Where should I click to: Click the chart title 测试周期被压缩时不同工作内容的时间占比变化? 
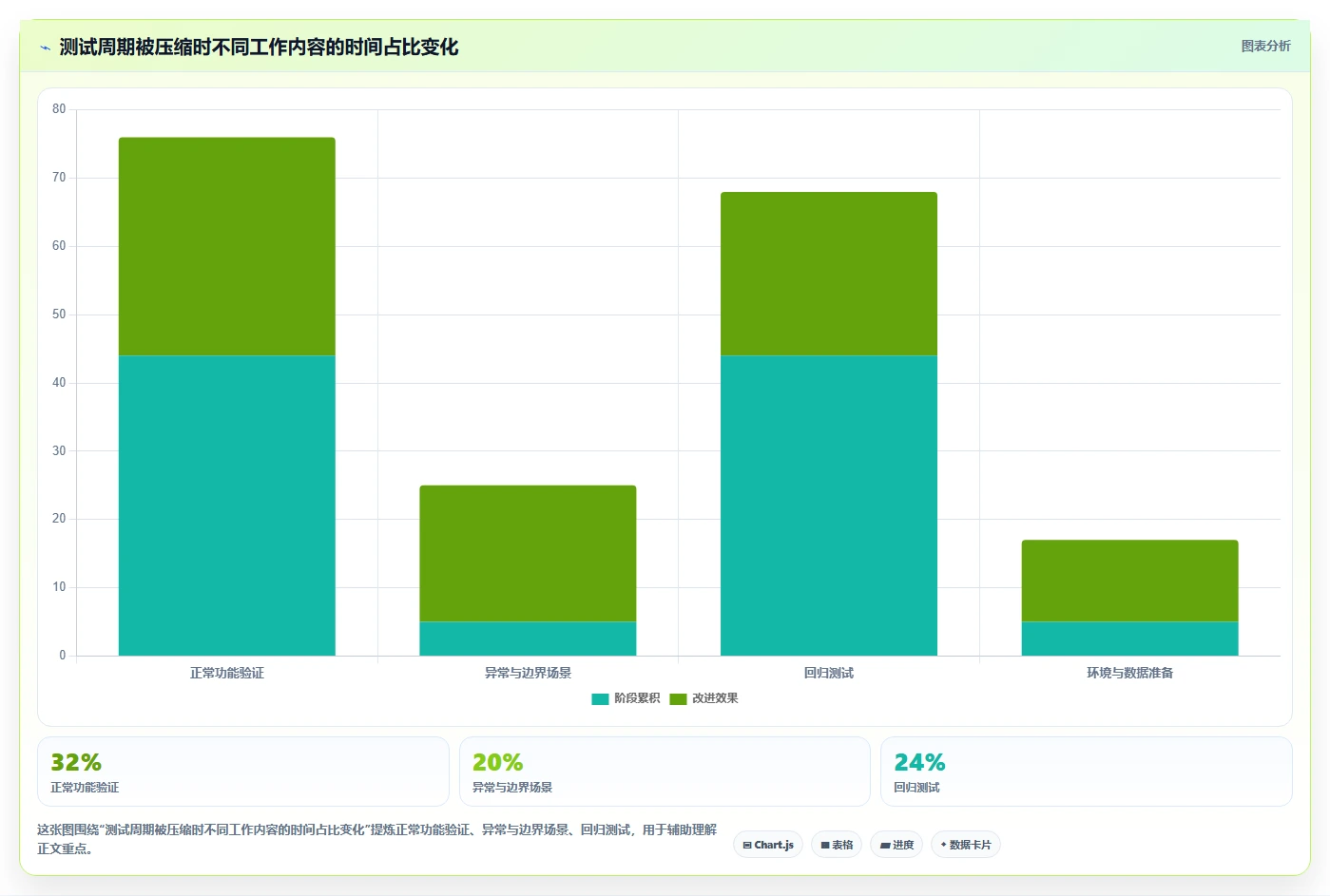[x=259, y=48]
